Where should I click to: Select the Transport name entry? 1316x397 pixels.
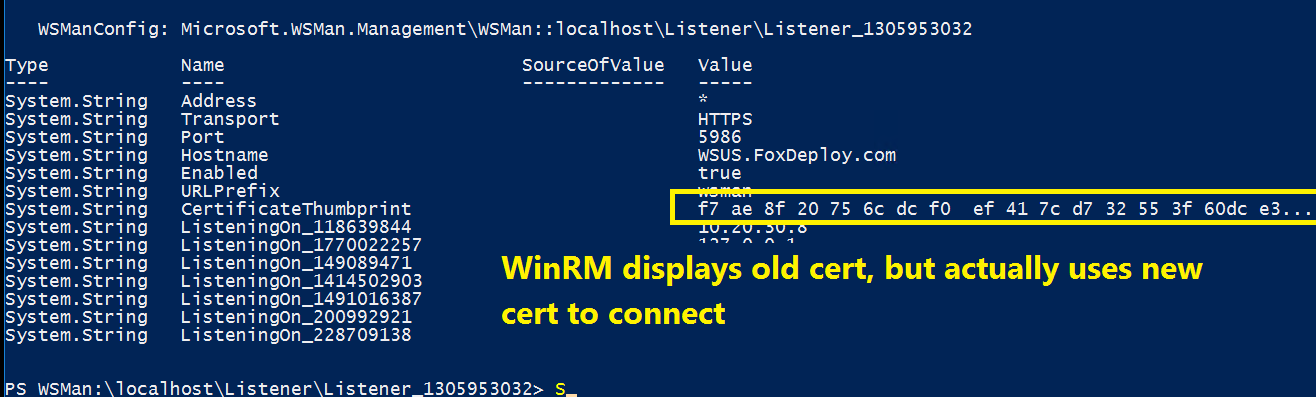230,119
